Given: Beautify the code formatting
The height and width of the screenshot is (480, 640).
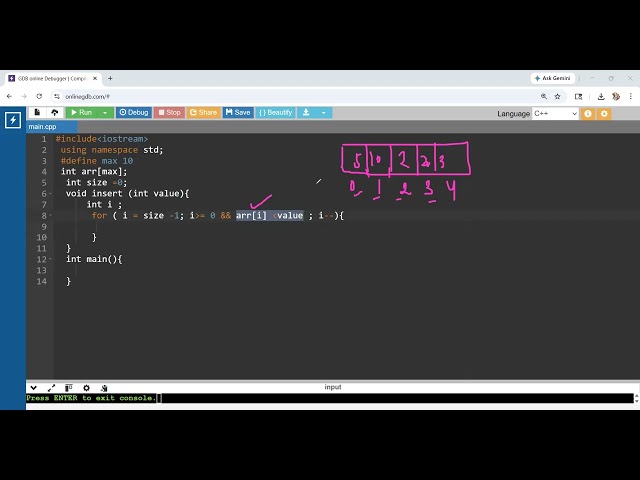Looking at the screenshot, I should pyautogui.click(x=276, y=112).
